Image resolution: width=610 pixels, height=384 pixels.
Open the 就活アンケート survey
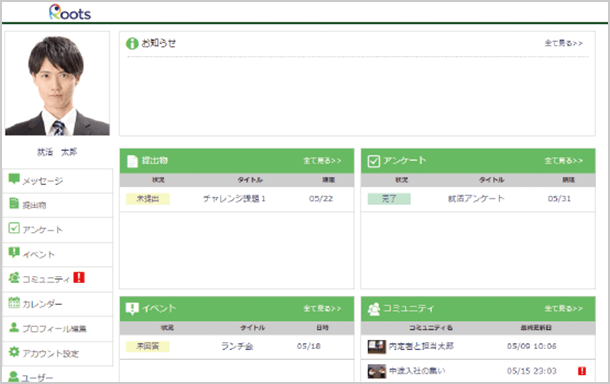pyautogui.click(x=476, y=199)
